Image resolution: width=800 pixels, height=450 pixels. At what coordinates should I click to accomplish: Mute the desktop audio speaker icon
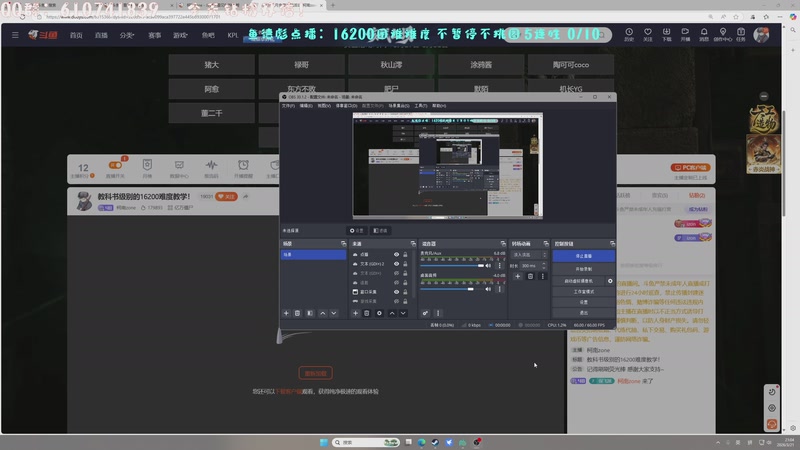coord(488,289)
